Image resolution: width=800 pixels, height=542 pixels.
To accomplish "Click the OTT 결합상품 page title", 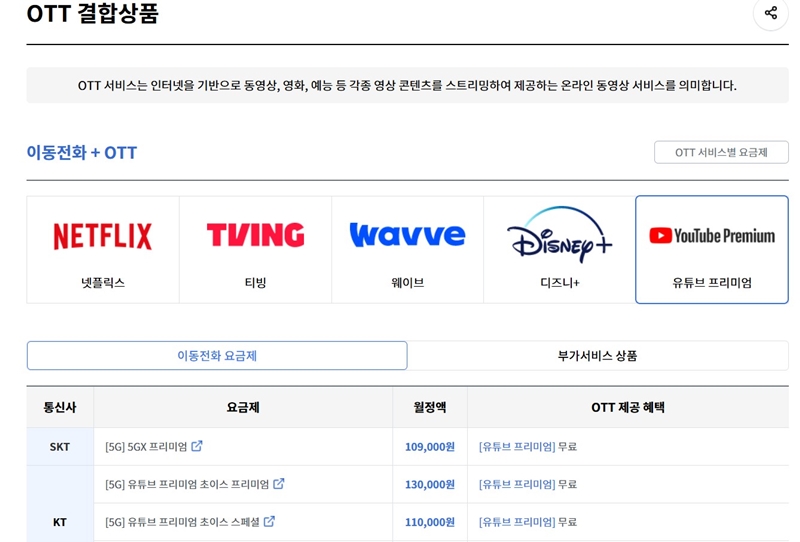I will [92, 13].
